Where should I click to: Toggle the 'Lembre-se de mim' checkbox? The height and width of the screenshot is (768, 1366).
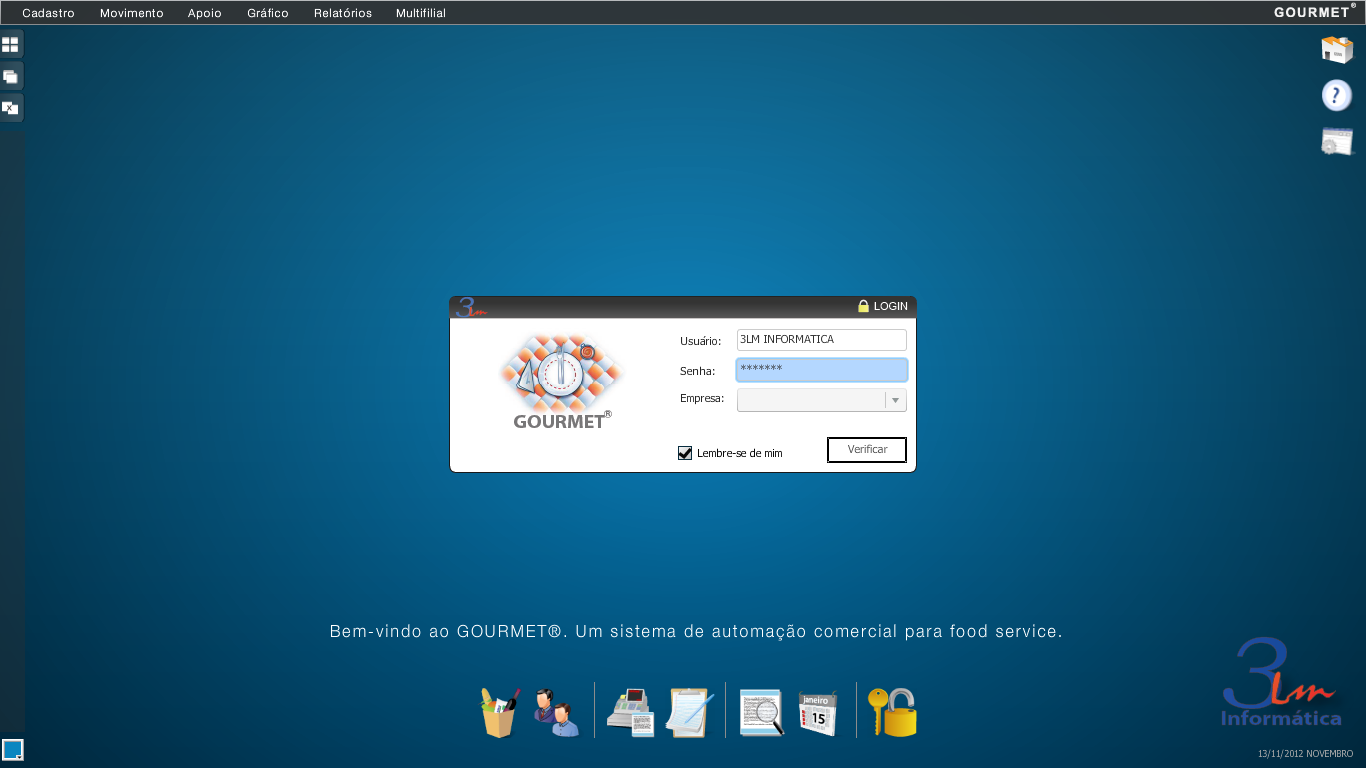tap(685, 453)
